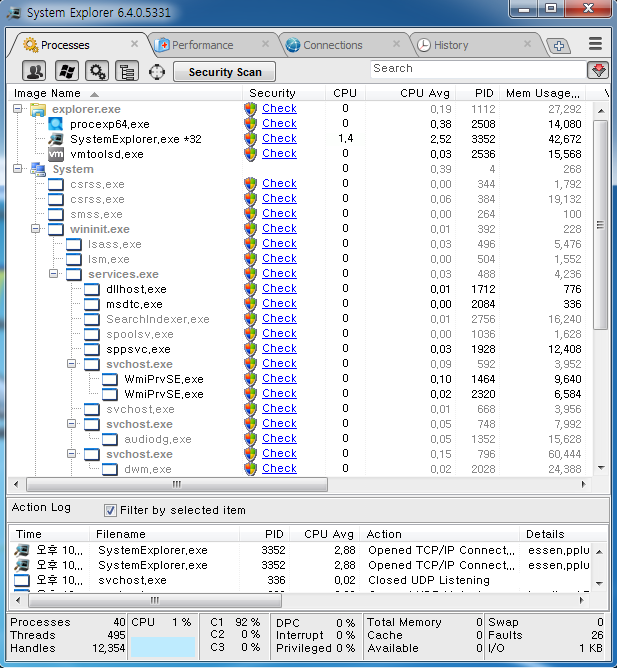The width and height of the screenshot is (617, 668).
Task: Click the explorer.exe folder icon
Action: (x=38, y=109)
